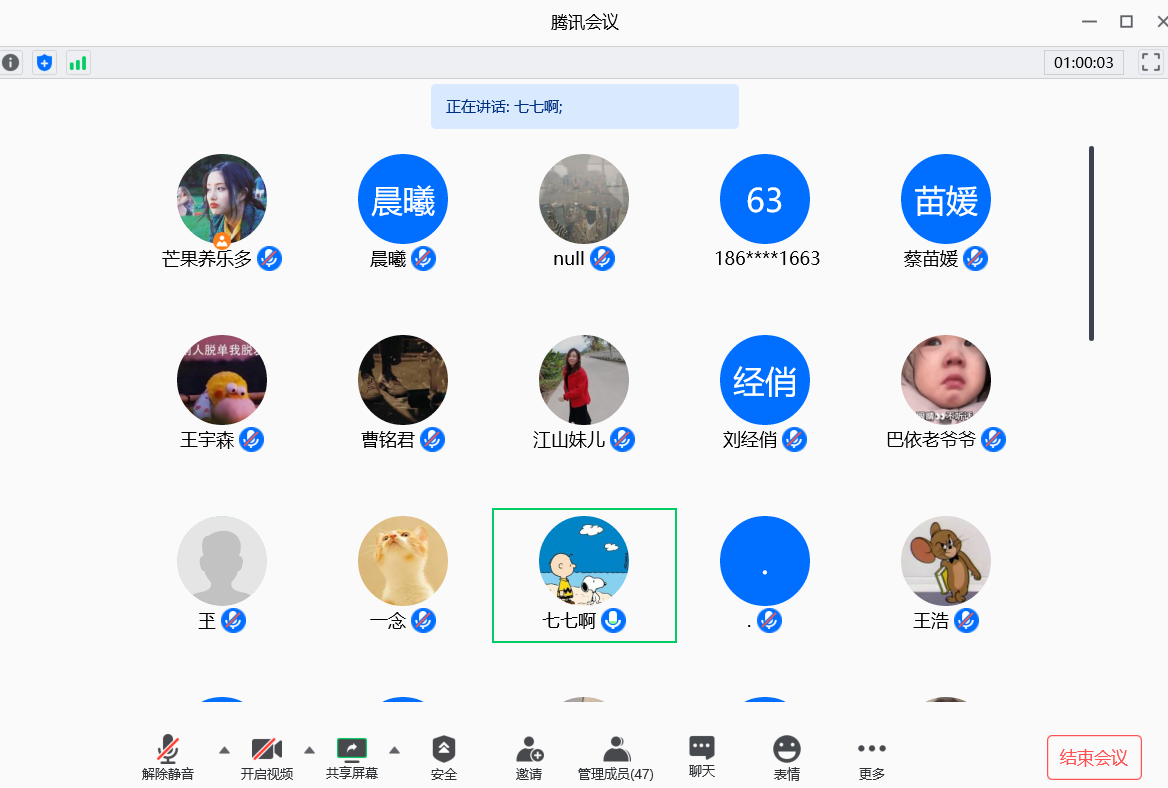This screenshot has height=788, width=1168.
Task: Check the green network signal icon
Action: pos(78,63)
